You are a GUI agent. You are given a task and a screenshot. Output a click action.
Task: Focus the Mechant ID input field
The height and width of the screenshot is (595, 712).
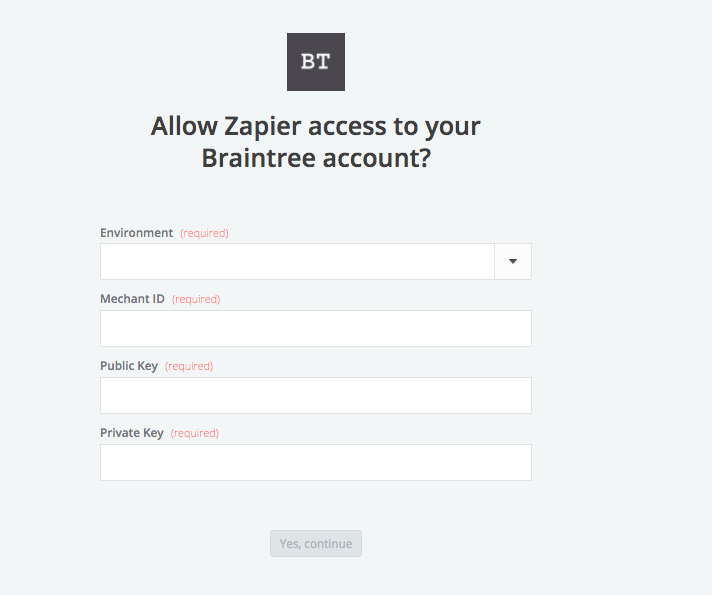pyautogui.click(x=316, y=328)
